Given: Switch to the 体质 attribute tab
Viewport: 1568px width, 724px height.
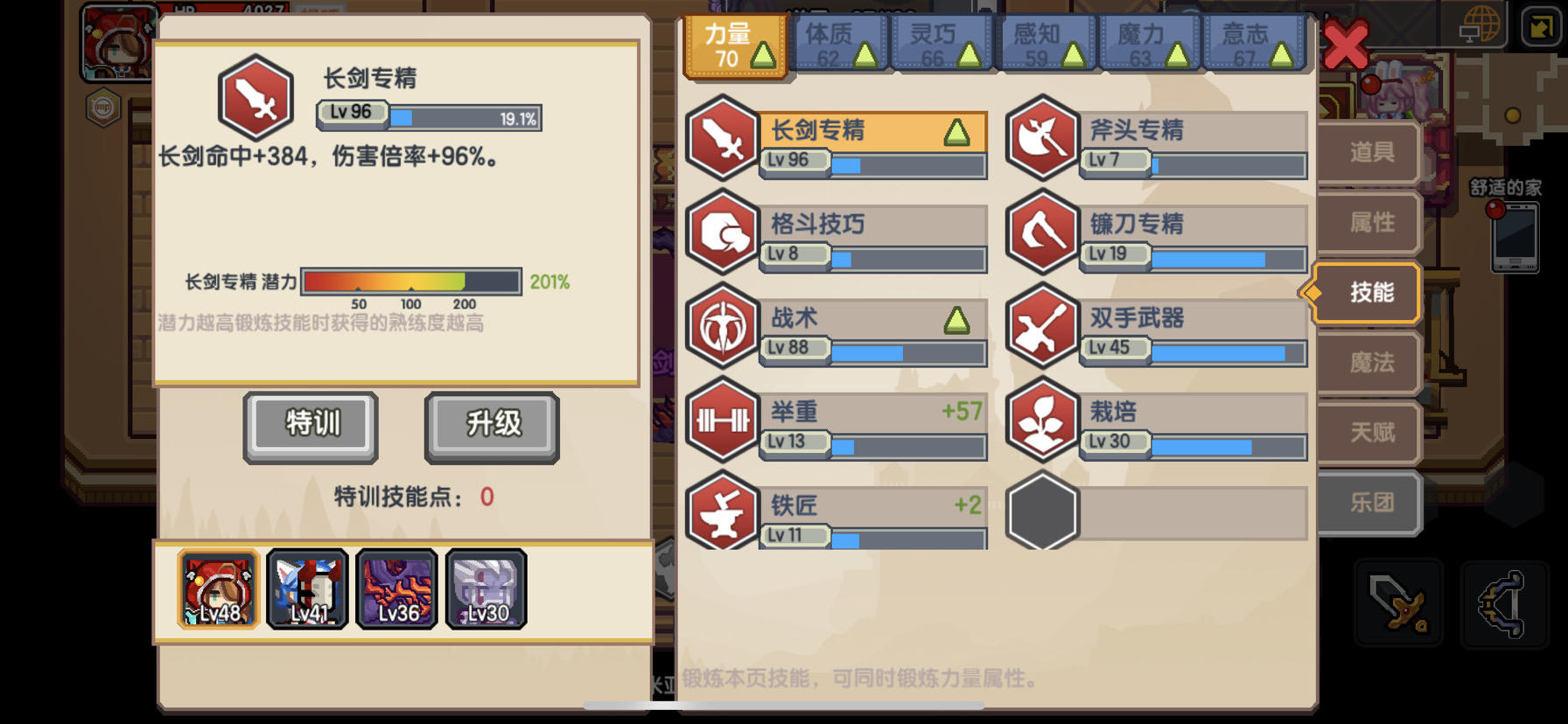Looking at the screenshot, I should pos(838,45).
